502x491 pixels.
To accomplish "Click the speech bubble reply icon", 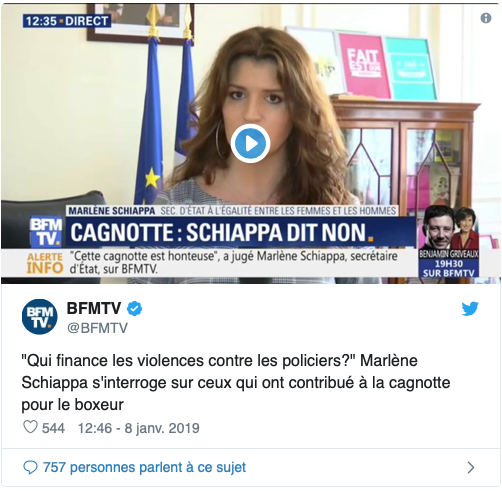I will (30, 468).
